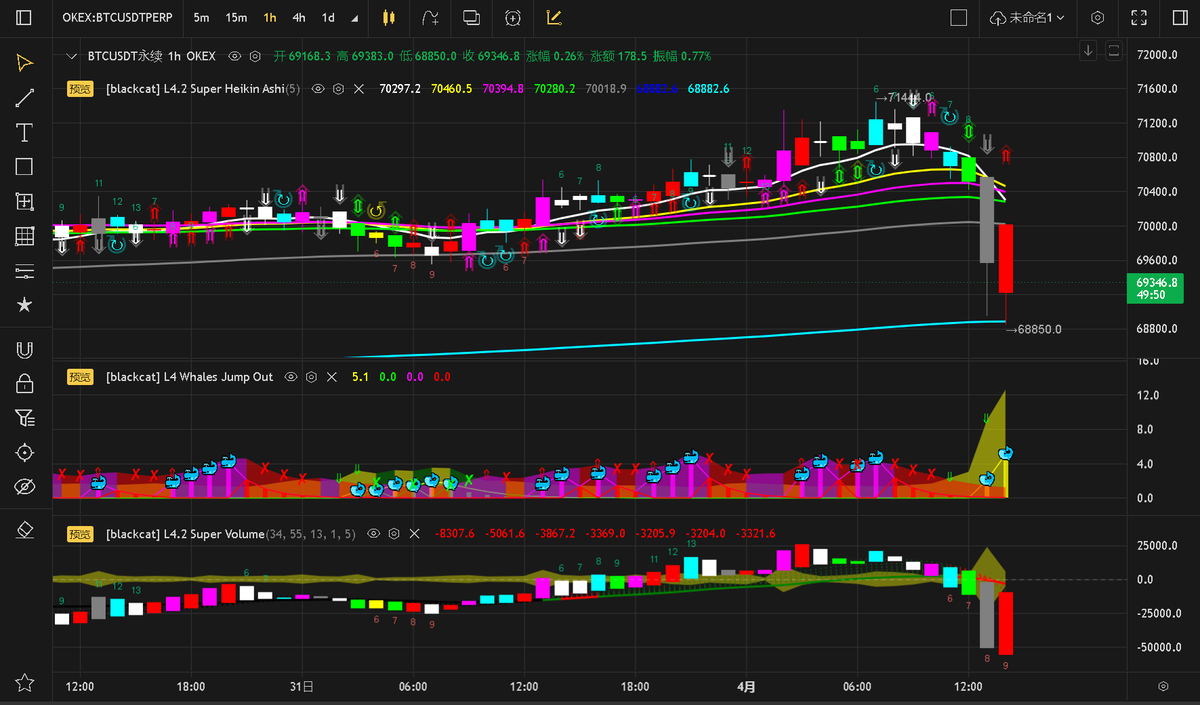
Task: Open the alert clock icon
Action: (x=513, y=18)
